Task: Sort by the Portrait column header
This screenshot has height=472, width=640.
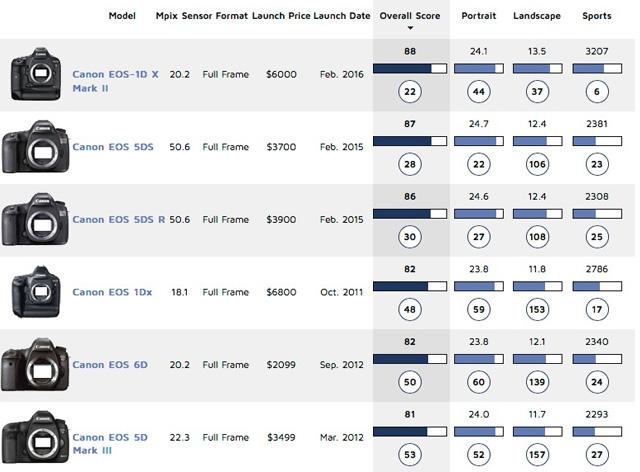Action: pos(479,16)
